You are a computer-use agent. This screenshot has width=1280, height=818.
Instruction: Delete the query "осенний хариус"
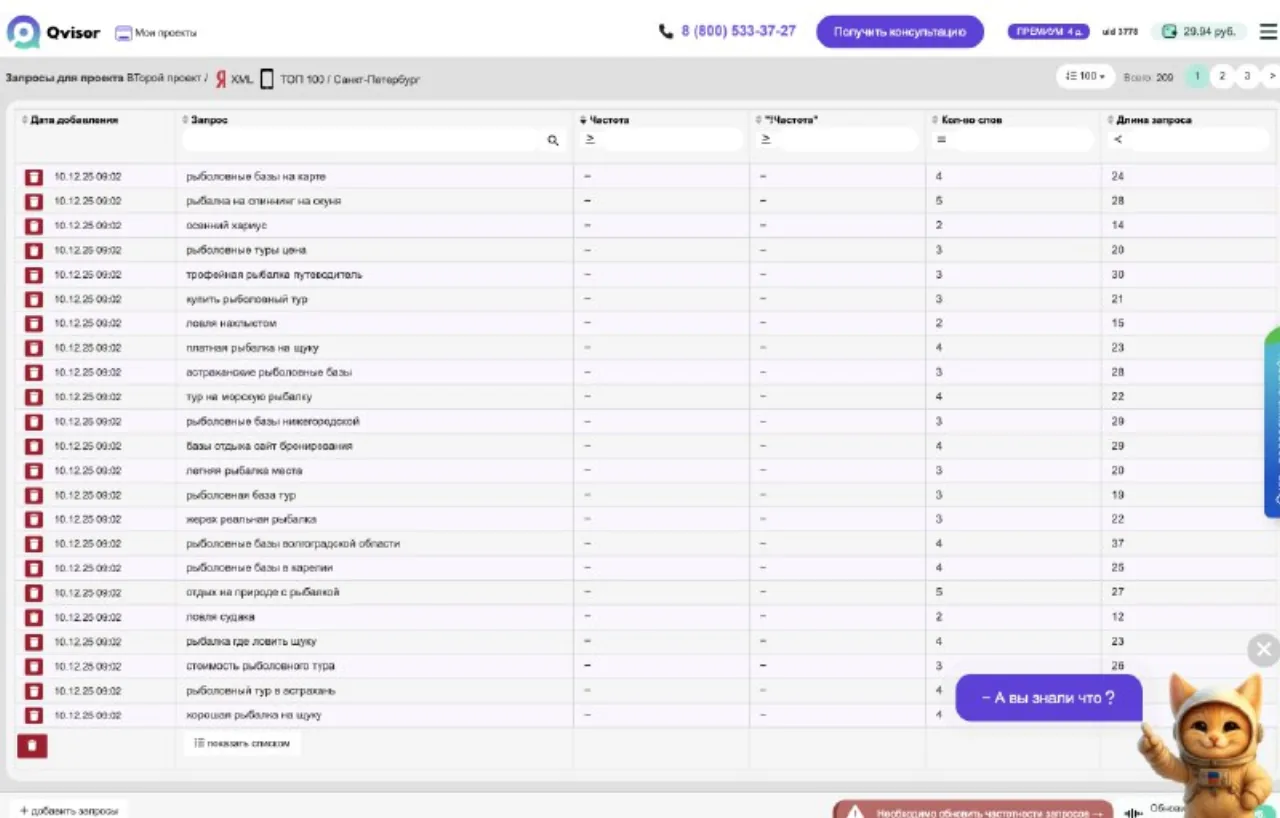point(34,226)
